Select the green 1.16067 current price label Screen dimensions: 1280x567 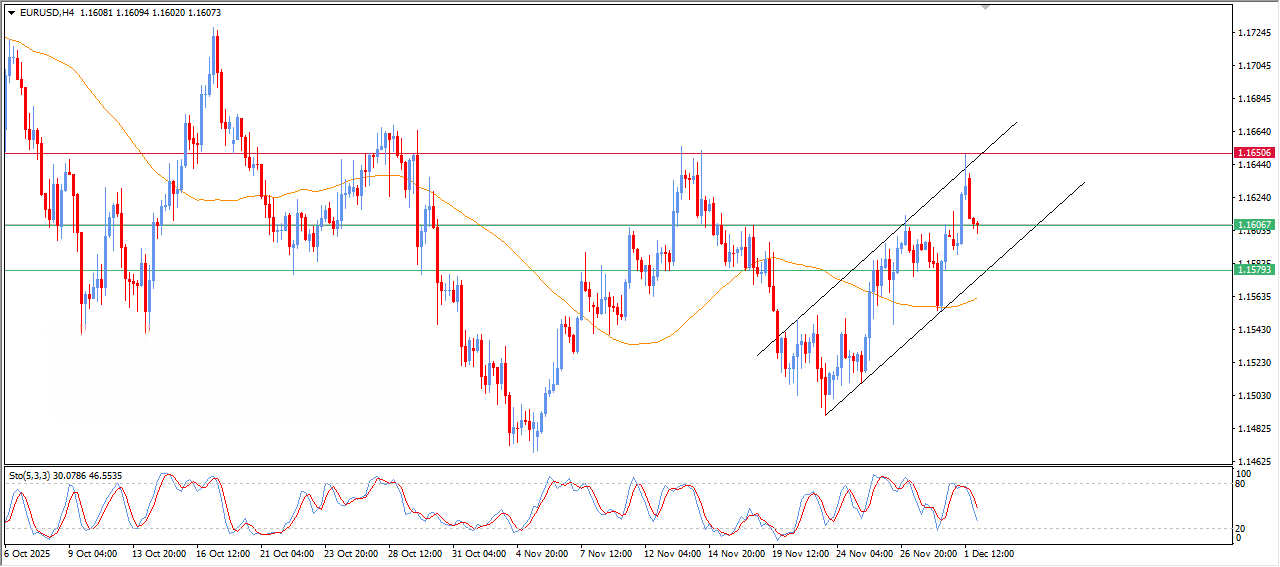pyautogui.click(x=1253, y=225)
